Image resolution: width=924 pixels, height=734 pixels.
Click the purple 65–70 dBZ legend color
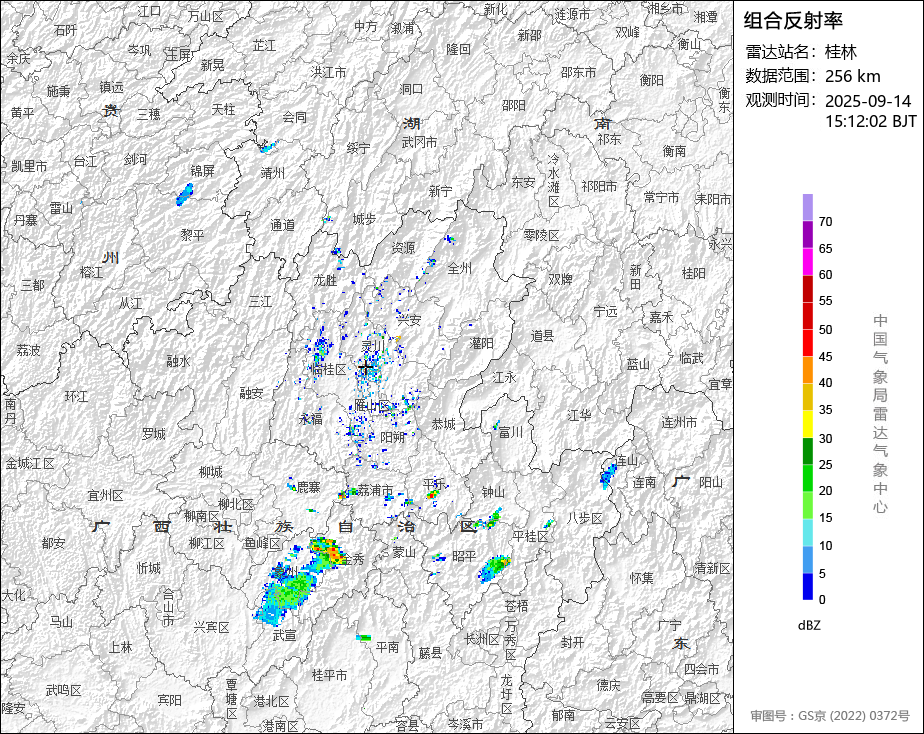808,234
